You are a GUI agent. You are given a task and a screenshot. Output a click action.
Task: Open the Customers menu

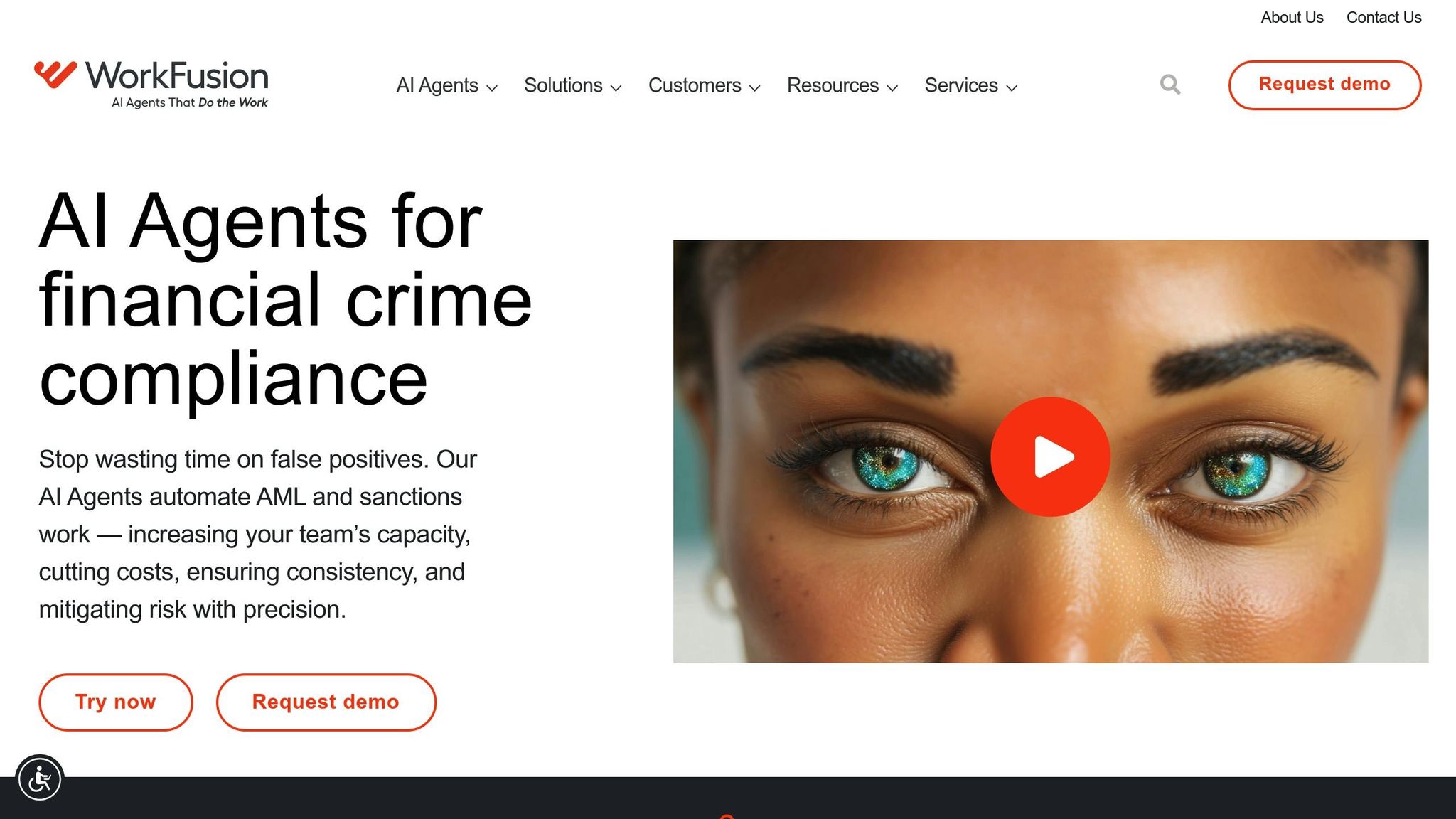705,85
